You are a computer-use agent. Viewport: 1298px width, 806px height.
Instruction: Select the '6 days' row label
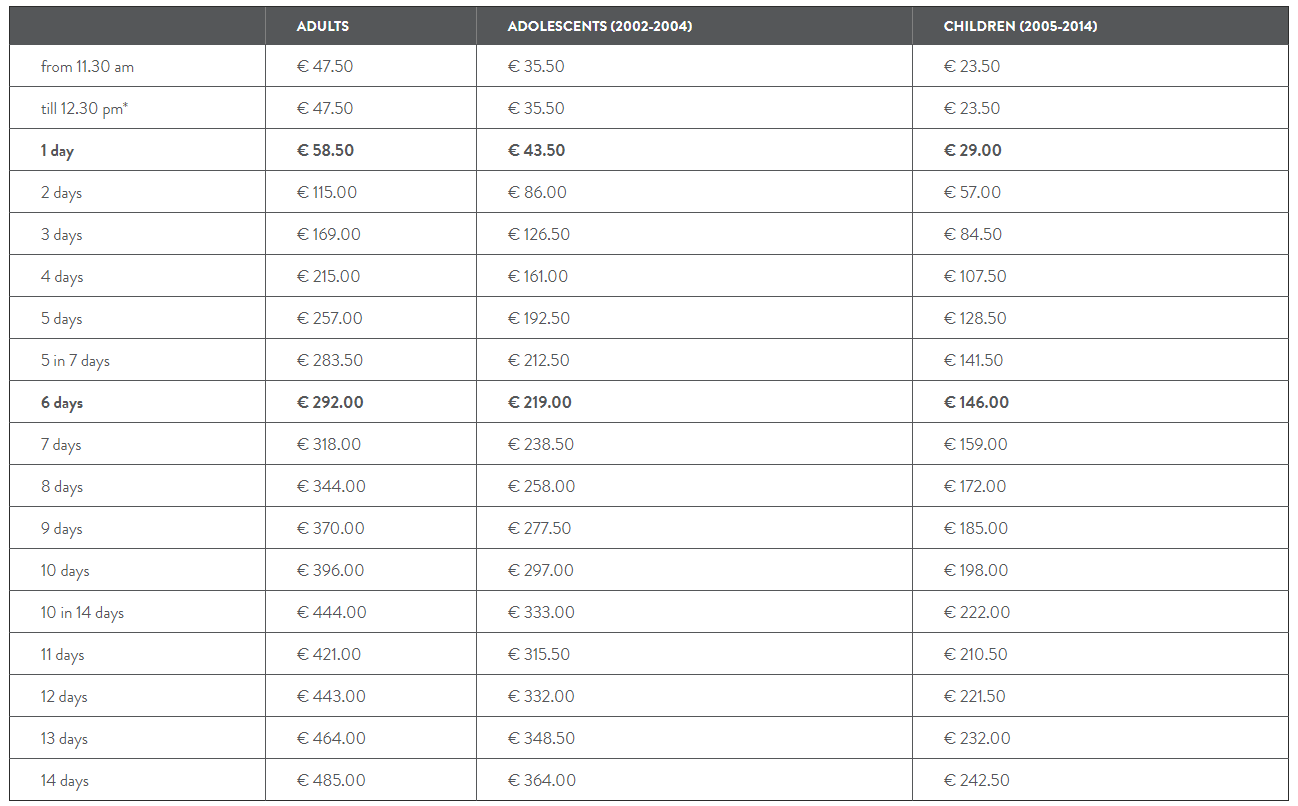click(x=62, y=403)
